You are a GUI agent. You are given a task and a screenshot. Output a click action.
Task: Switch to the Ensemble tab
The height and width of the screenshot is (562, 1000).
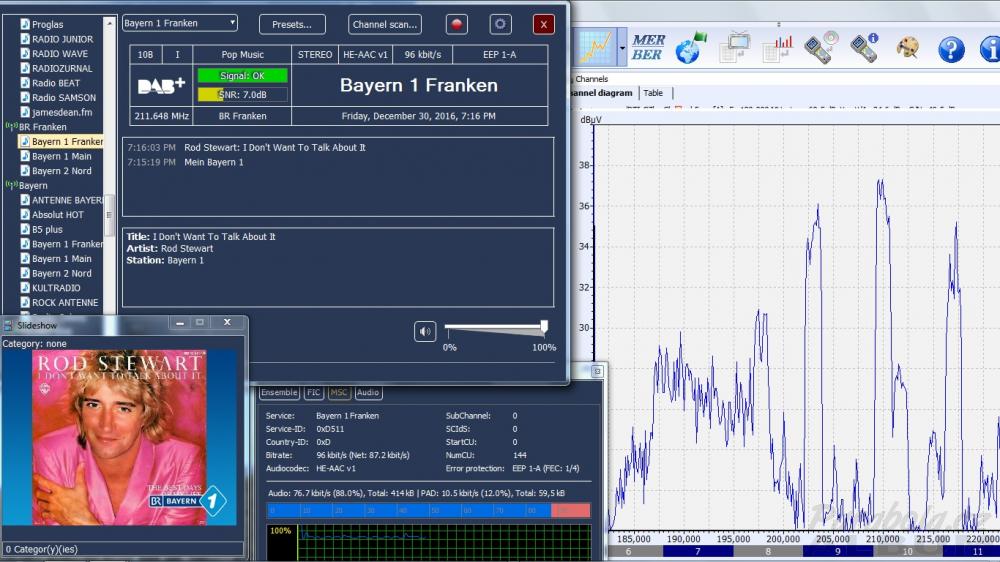(279, 392)
